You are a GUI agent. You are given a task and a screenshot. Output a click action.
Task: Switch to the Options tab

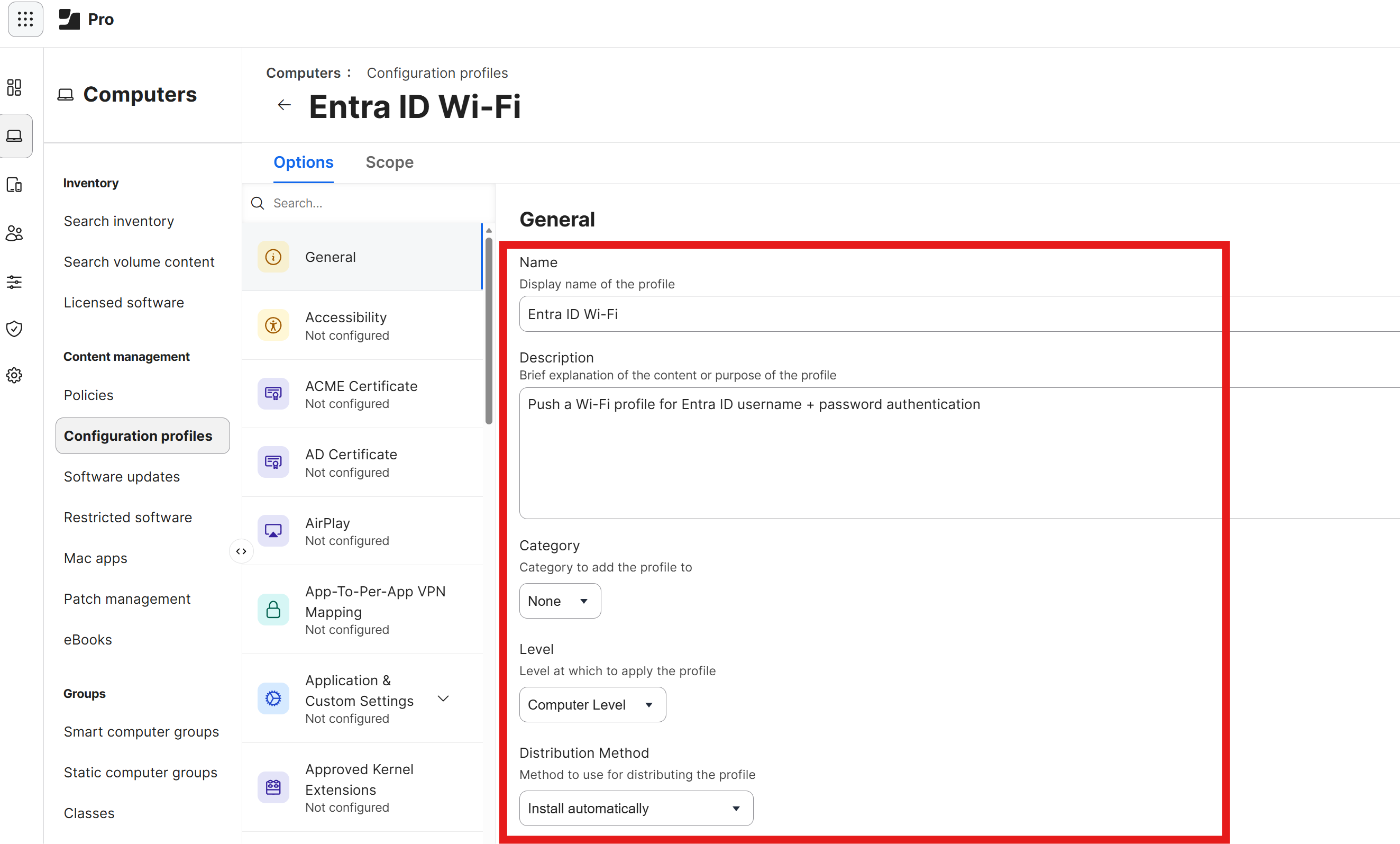click(303, 162)
